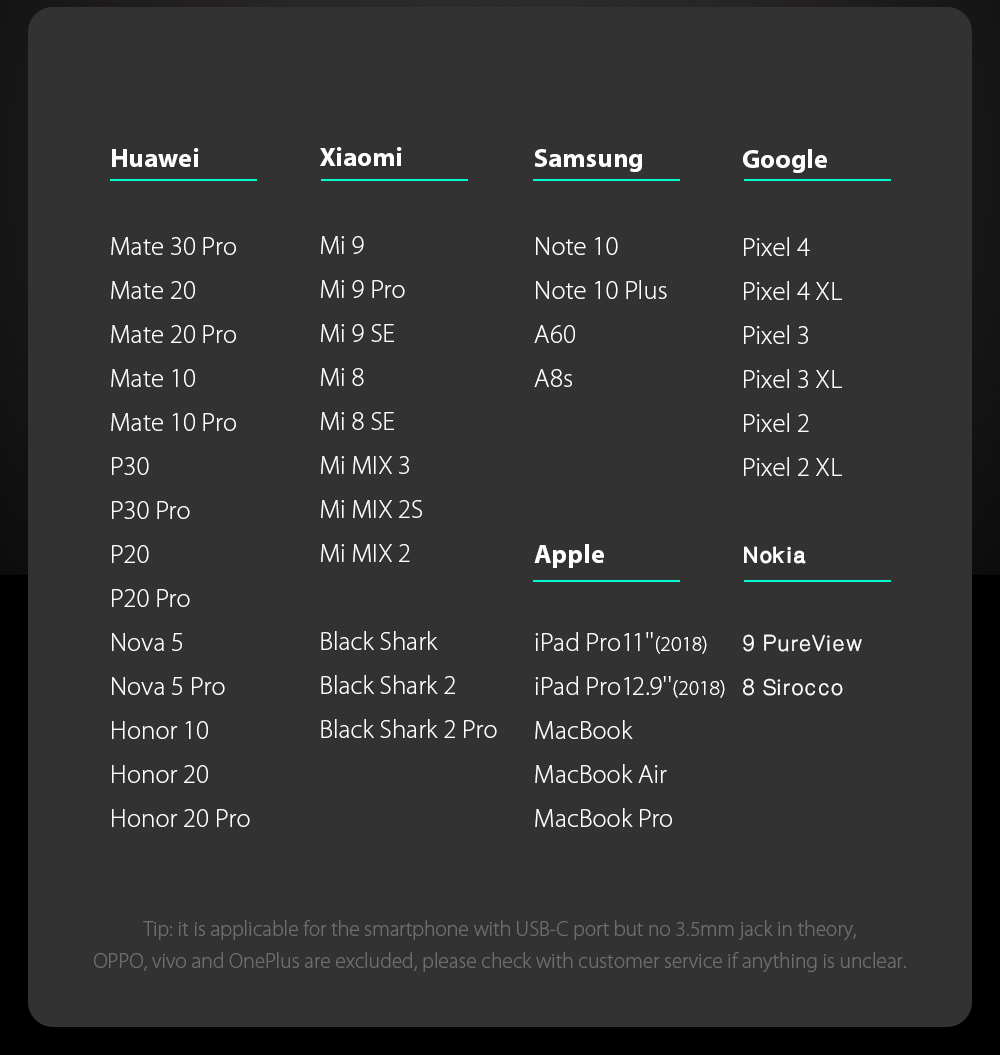Select Pixel 2 XL entry
1000x1055 pixels.
[792, 468]
